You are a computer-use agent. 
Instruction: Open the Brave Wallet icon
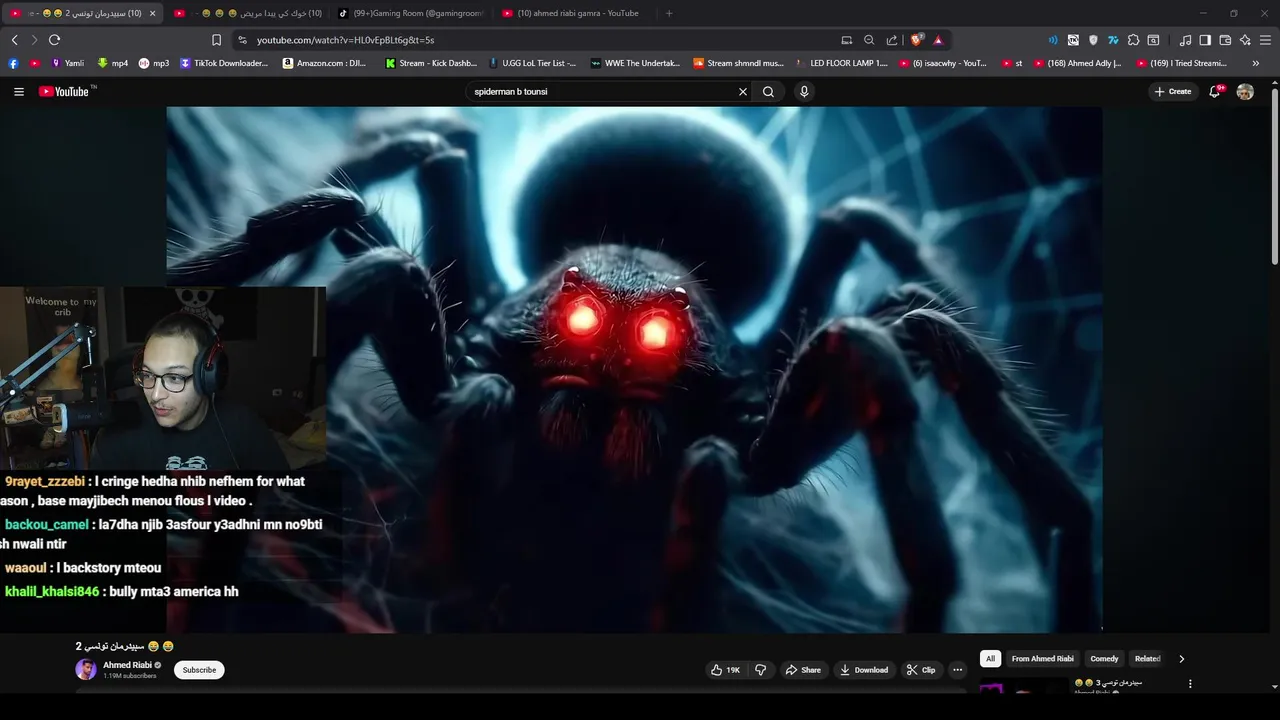tap(1225, 40)
